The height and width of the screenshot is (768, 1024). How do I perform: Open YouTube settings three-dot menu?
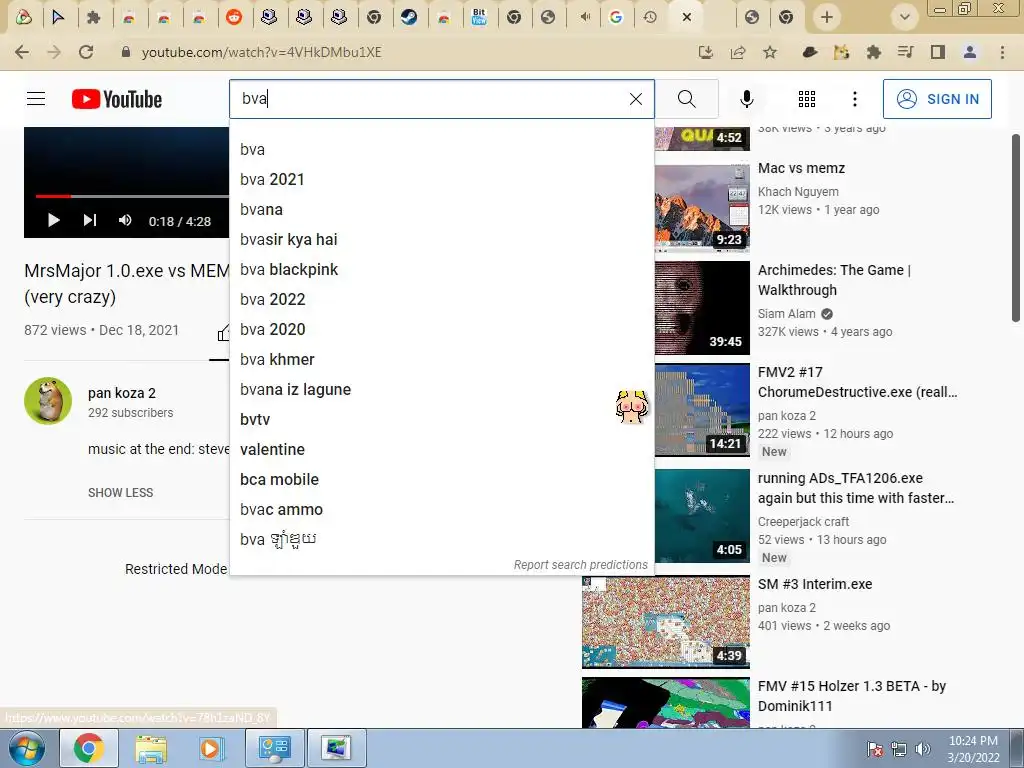tap(854, 99)
